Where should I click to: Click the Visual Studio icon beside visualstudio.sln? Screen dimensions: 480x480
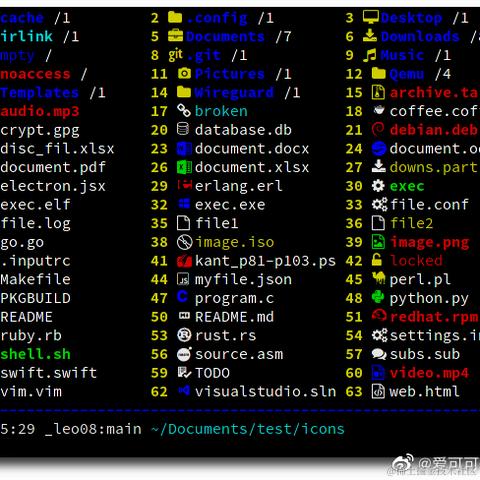pos(184,390)
